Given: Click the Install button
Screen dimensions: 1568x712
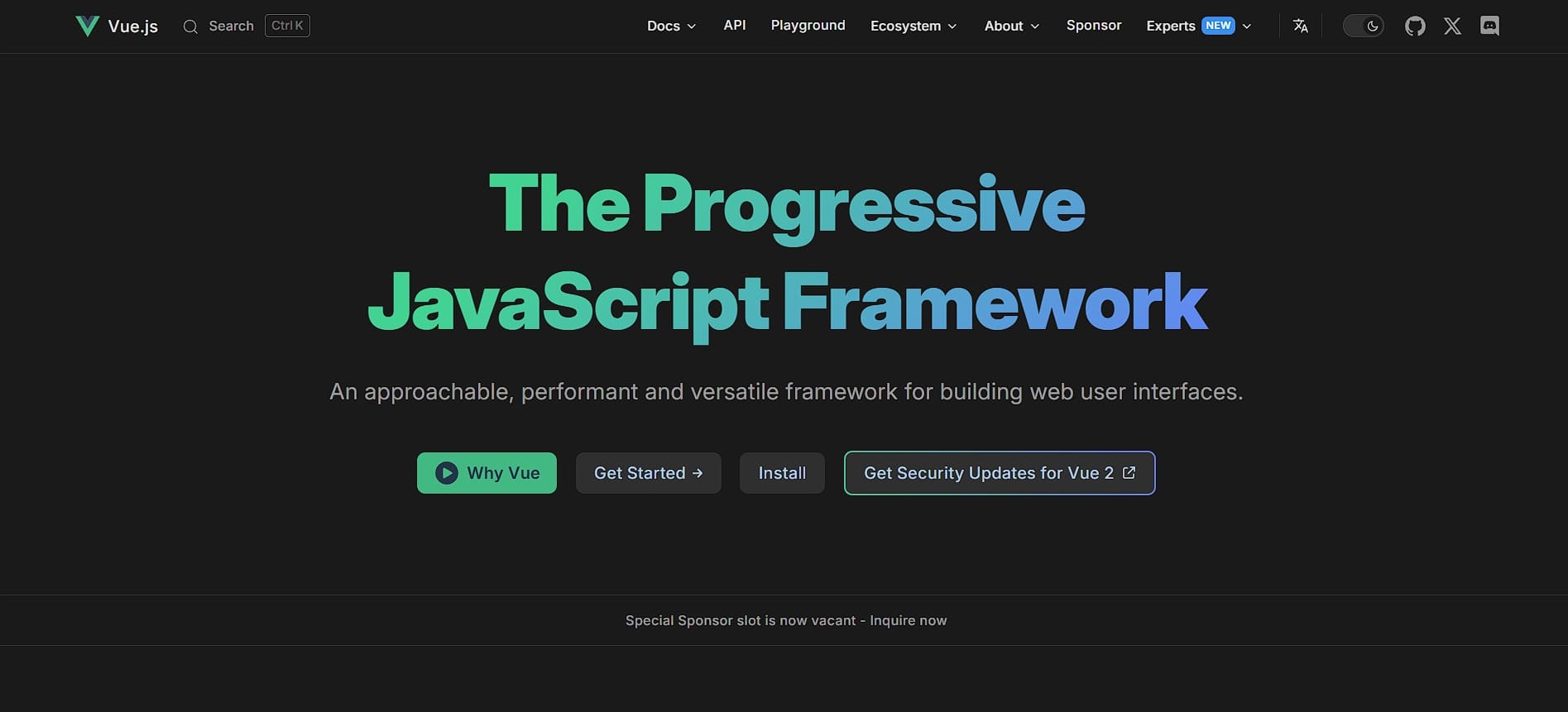Looking at the screenshot, I should pyautogui.click(x=782, y=473).
